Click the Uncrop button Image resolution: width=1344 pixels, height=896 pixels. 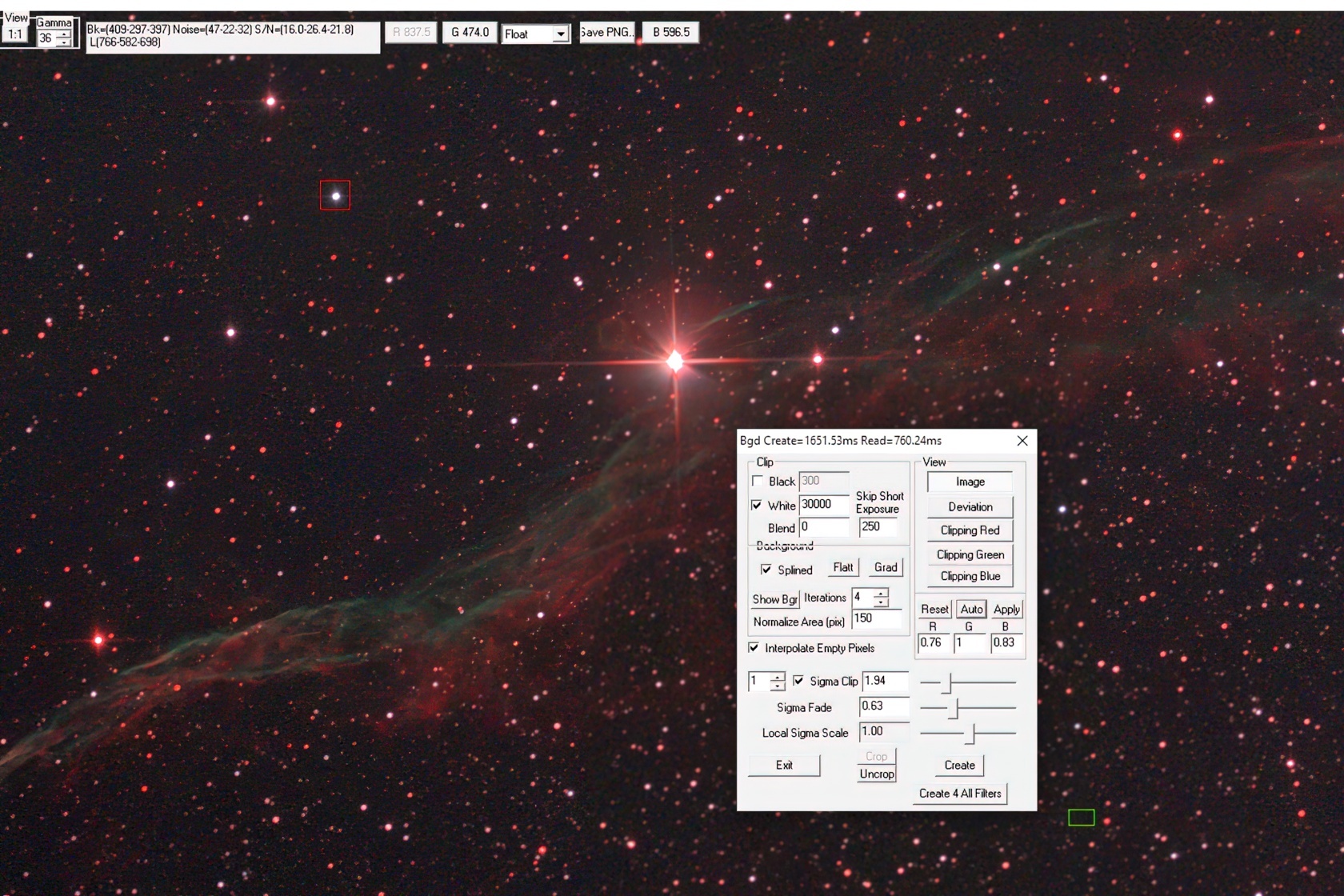877,774
